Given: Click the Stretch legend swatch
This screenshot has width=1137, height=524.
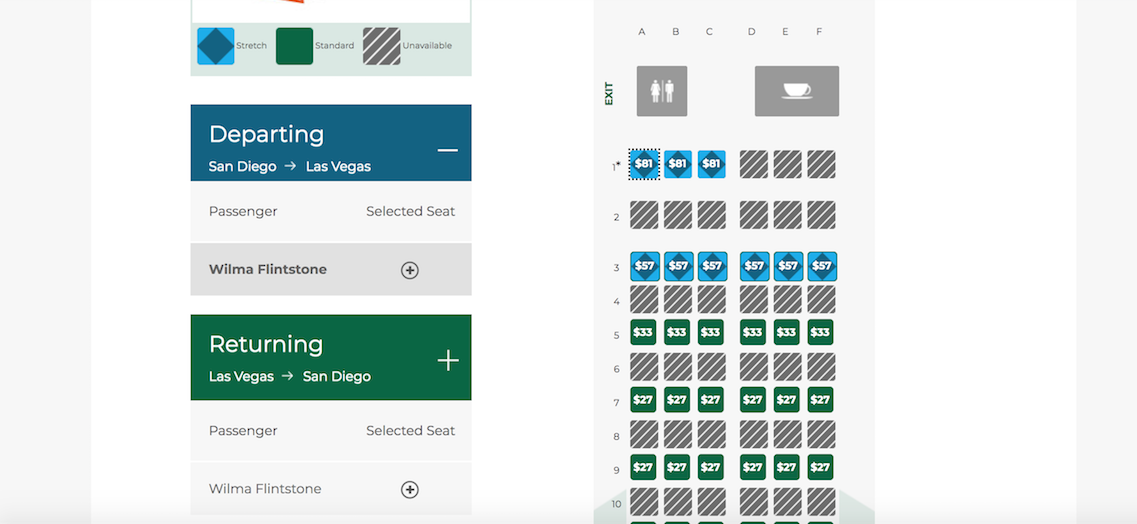Looking at the screenshot, I should click(216, 46).
